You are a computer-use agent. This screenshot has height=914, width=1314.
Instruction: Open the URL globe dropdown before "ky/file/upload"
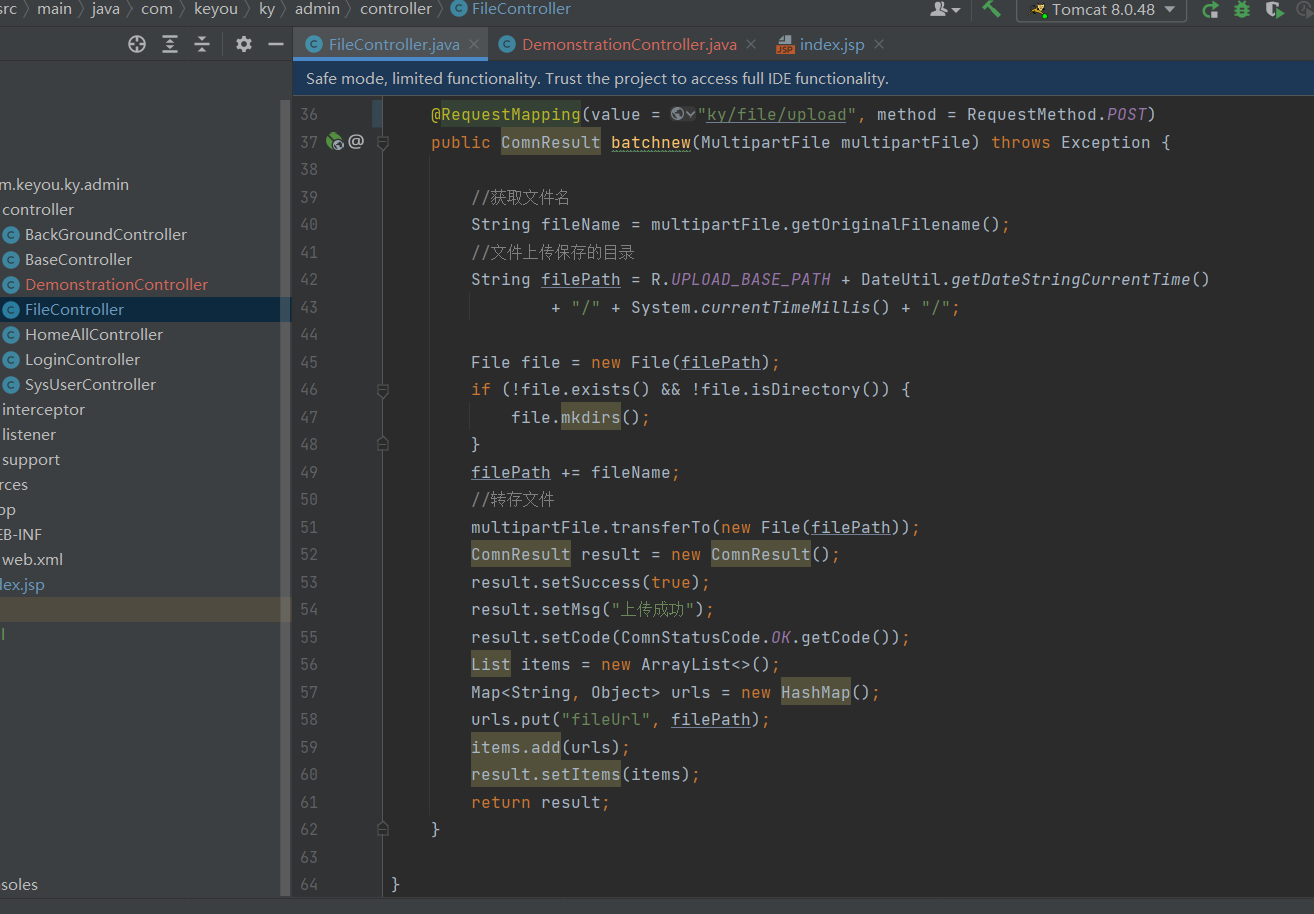point(683,114)
